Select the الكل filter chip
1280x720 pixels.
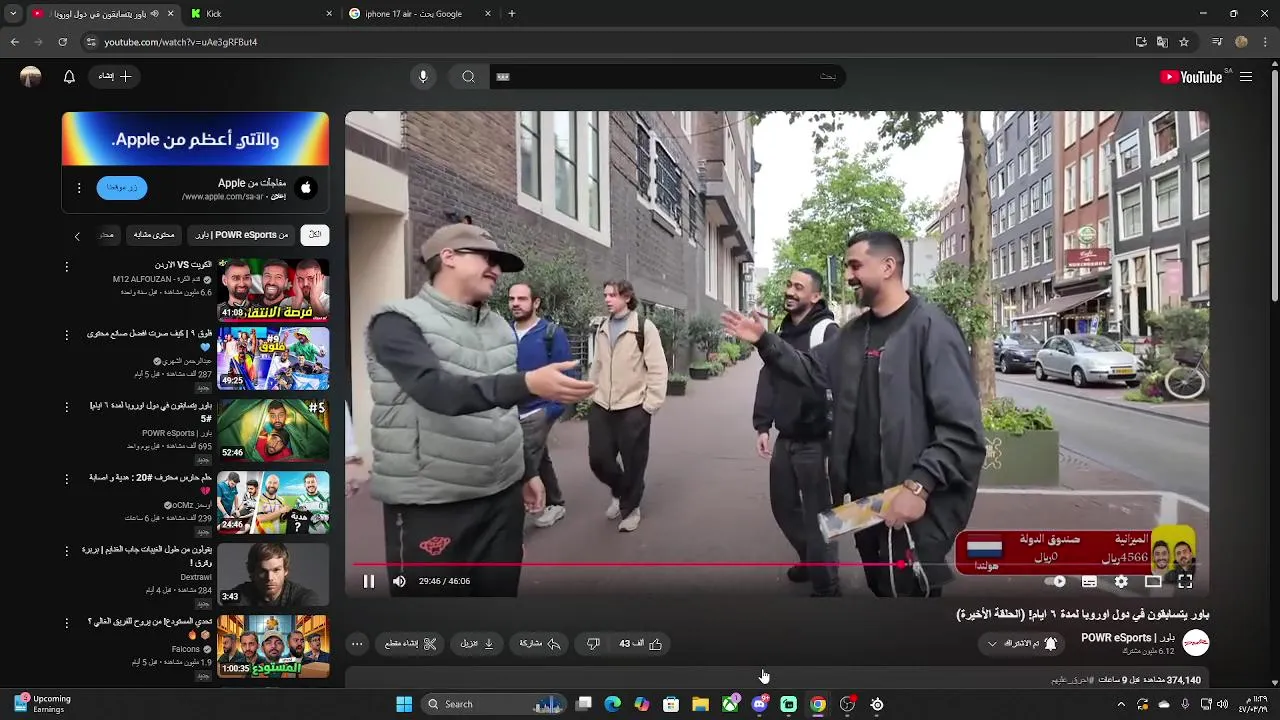[315, 235]
